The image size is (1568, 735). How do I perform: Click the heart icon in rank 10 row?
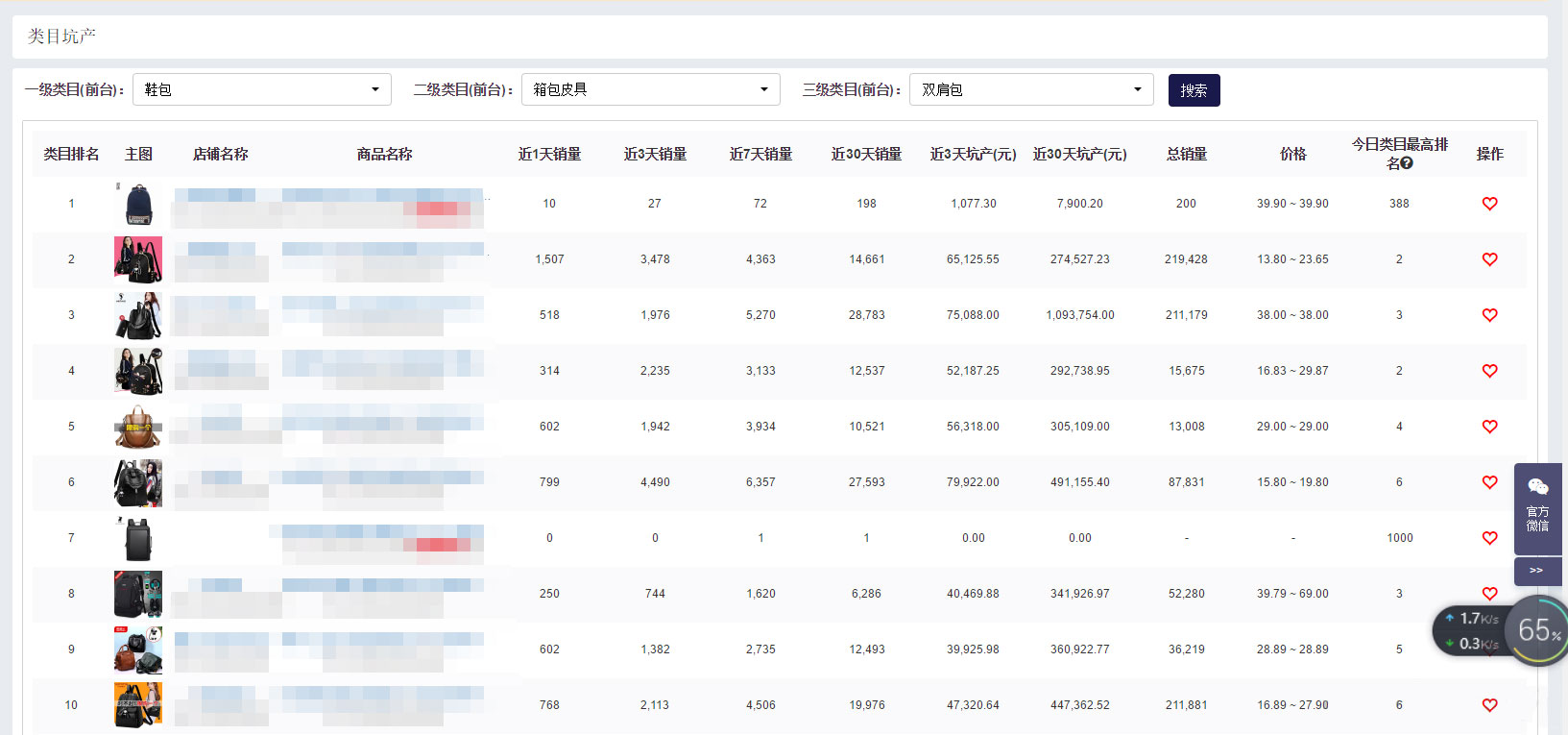click(x=1489, y=705)
